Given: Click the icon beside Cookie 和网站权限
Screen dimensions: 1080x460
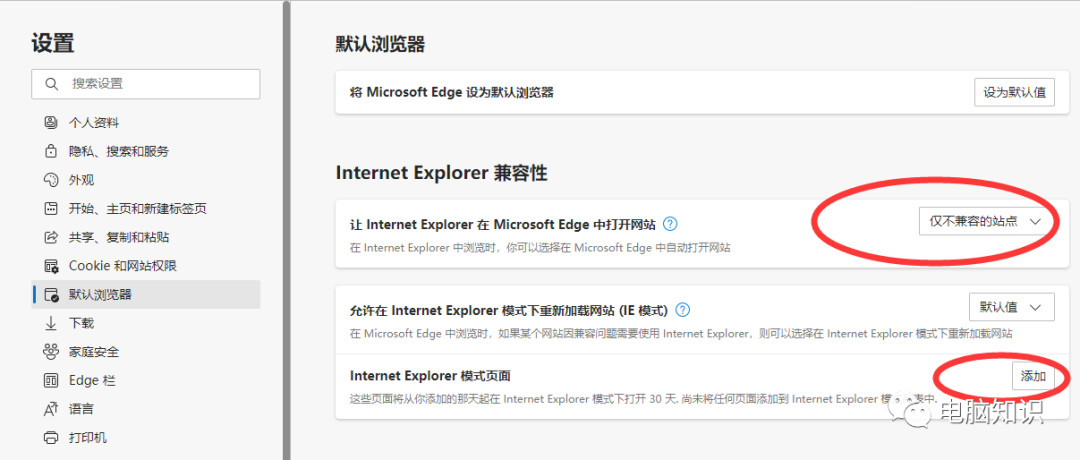Looking at the screenshot, I should [x=50, y=266].
